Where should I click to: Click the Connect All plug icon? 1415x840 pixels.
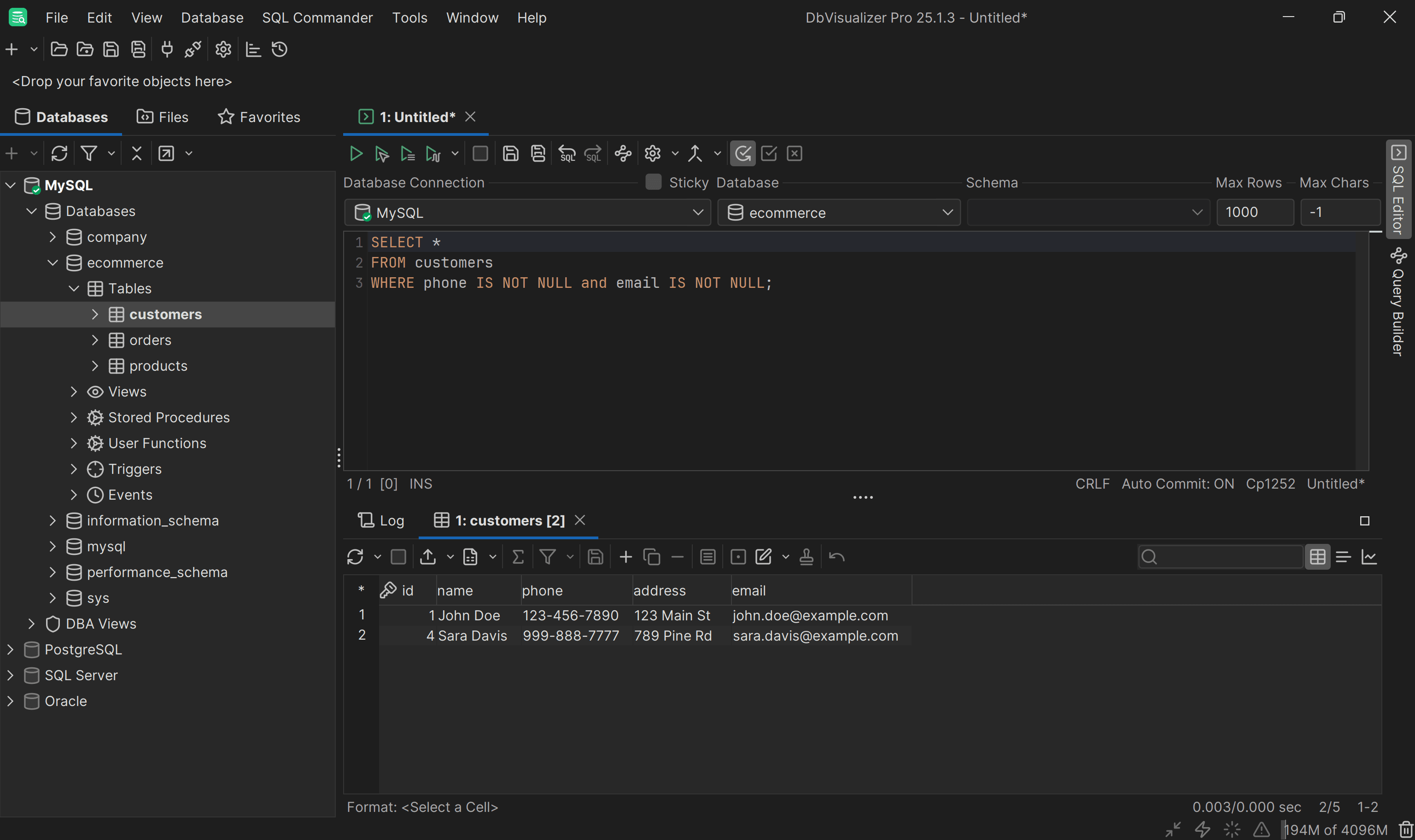tap(166, 50)
